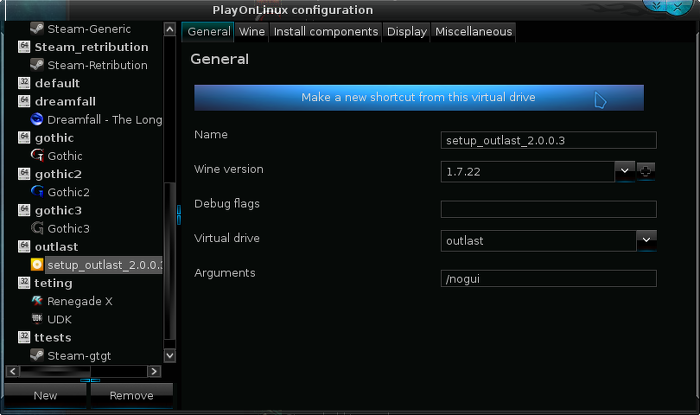Click the Gothic2 game icon
700x415 pixels.
point(37,191)
